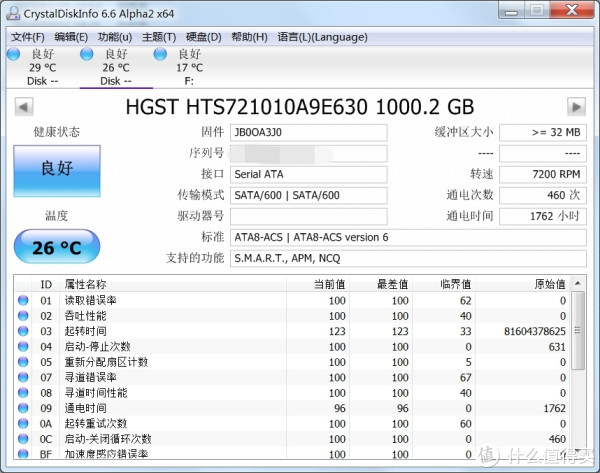Open the 编辑(E) menu
Viewport: 600px width, 473px height.
tap(73, 37)
